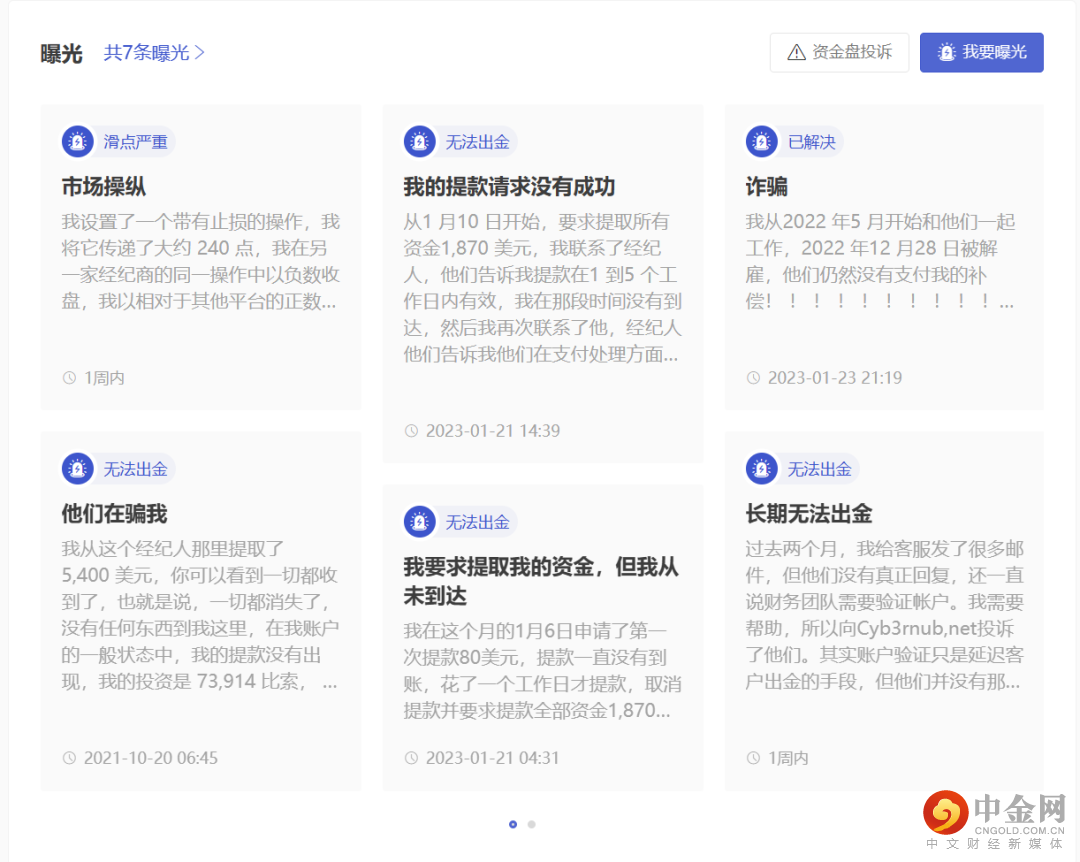Open the 我要求提取我的资金，但我从未到达 title
This screenshot has width=1080, height=862.
(541, 581)
